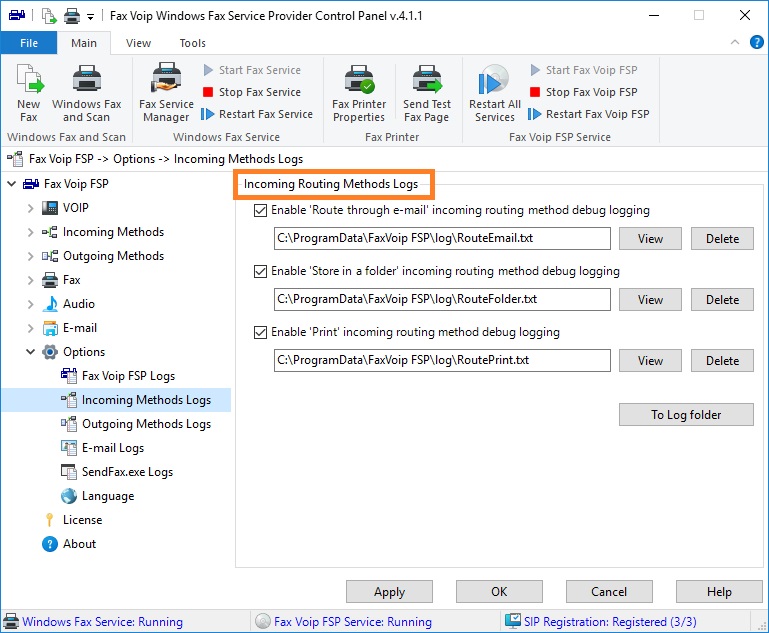
Task: Click Fax Voip FSP Service: Running status
Action: pyautogui.click(x=344, y=622)
